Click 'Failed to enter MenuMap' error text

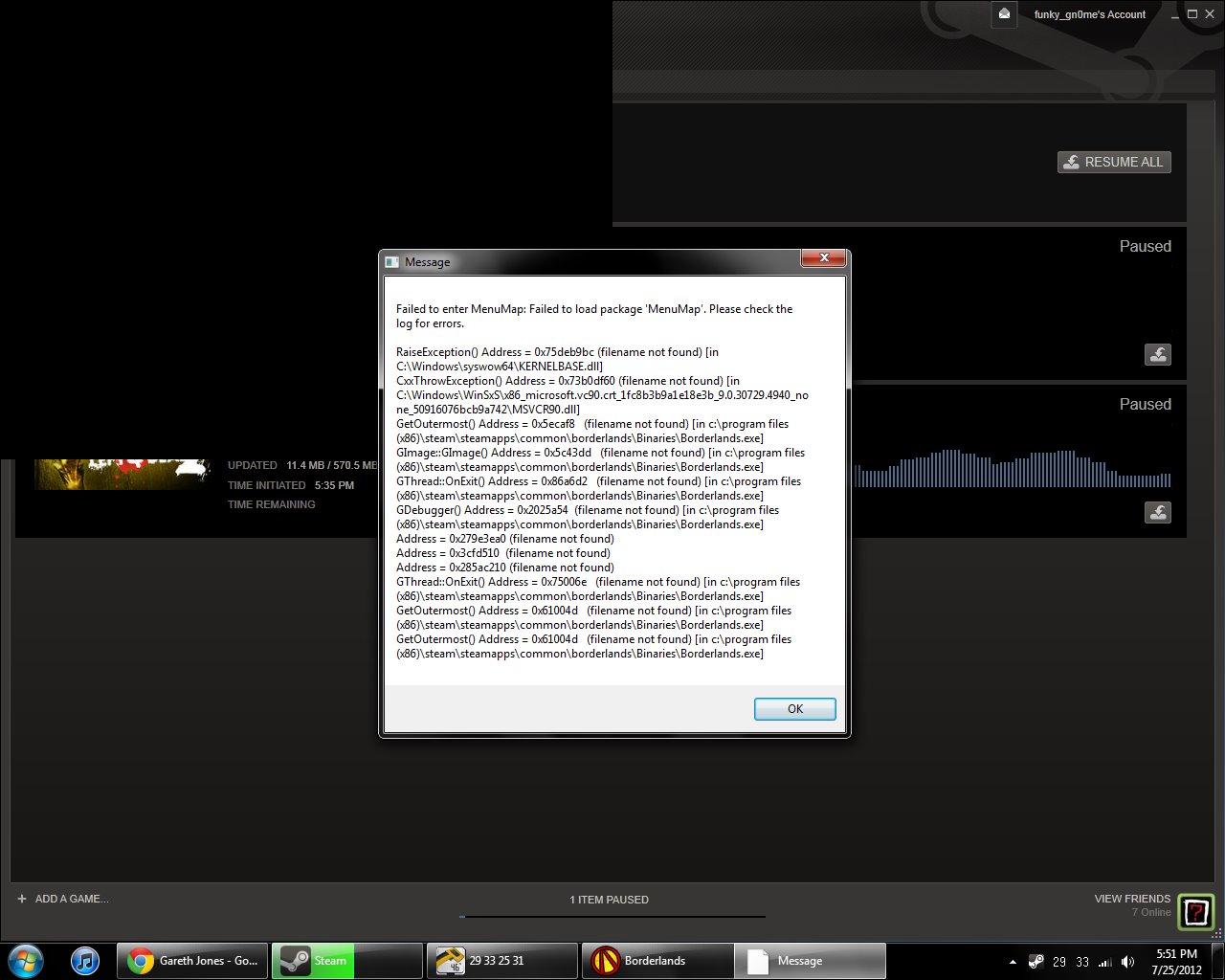(x=594, y=316)
